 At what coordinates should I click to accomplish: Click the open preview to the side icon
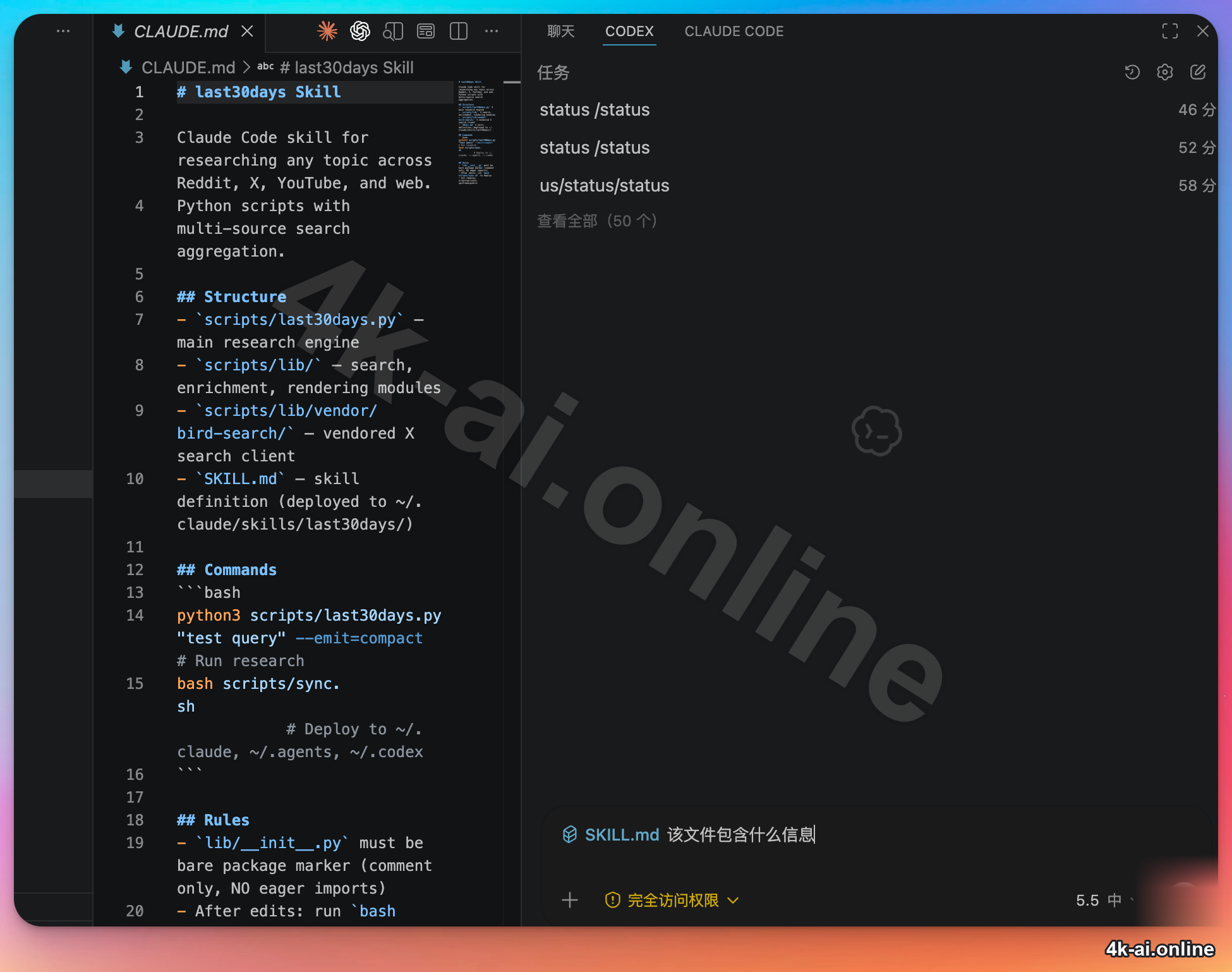(393, 31)
